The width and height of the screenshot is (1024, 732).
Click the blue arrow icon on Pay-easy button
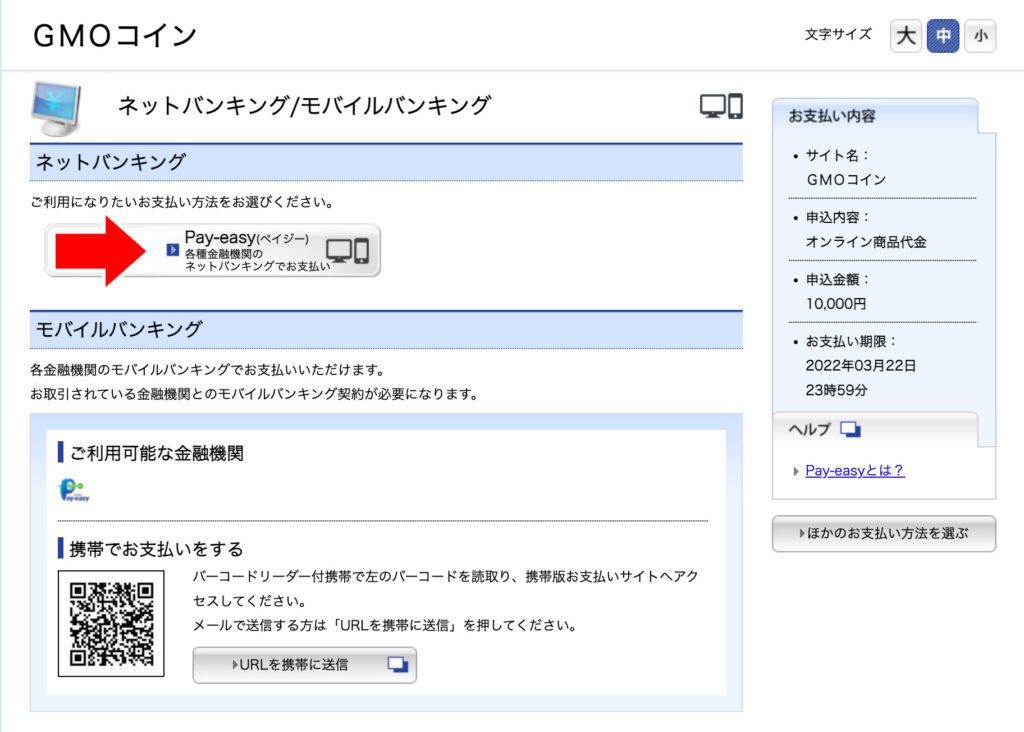tap(172, 249)
